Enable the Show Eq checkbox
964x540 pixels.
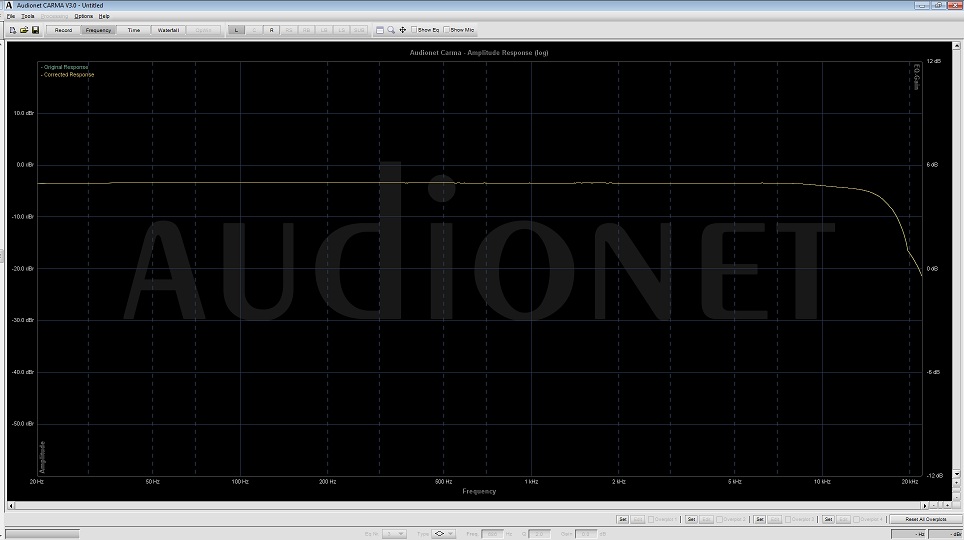pos(414,30)
